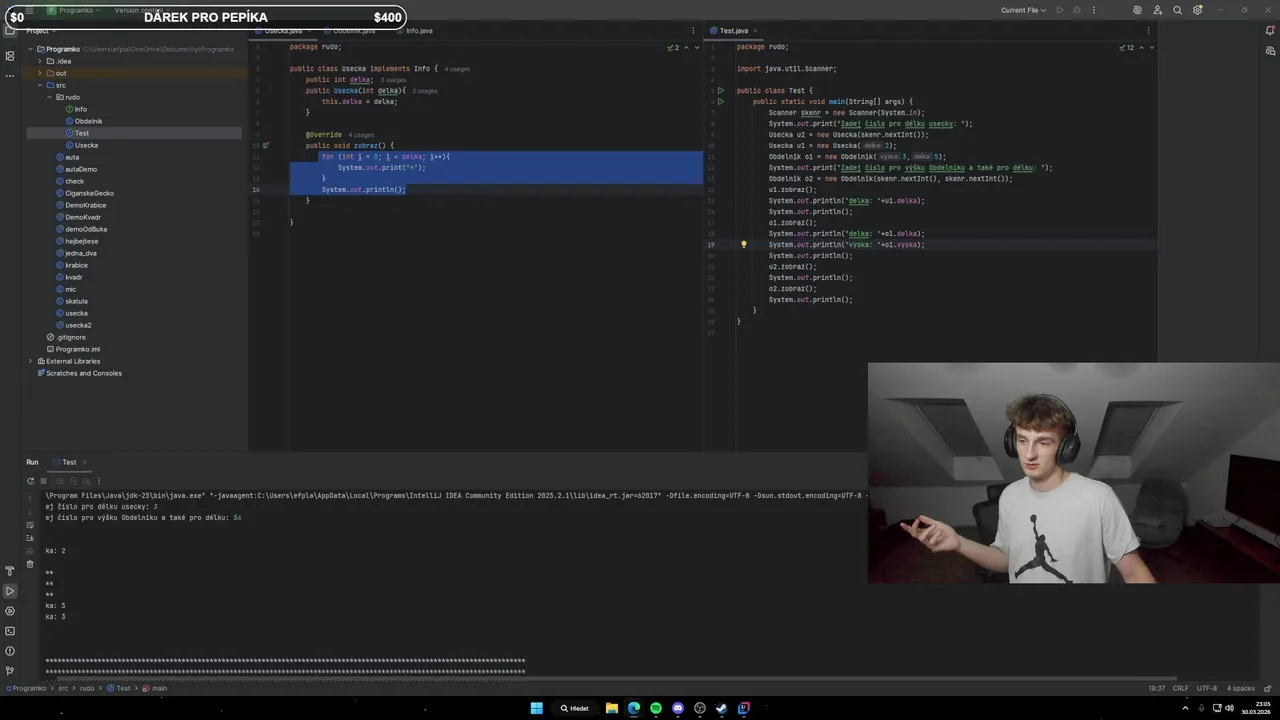This screenshot has width=1280, height=720.
Task: Expand the out folder
Action: point(39,73)
